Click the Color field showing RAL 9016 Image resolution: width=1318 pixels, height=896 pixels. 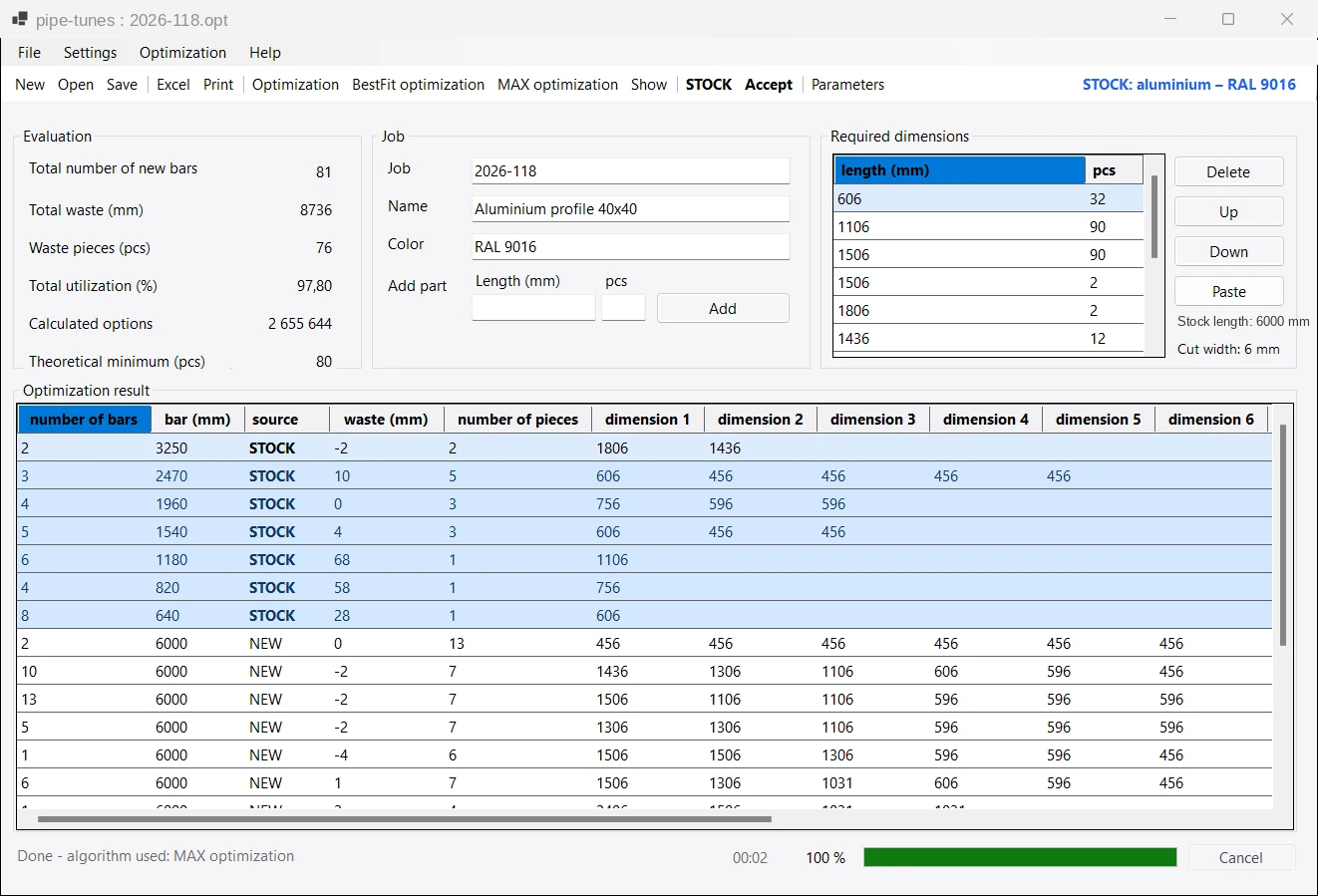[631, 246]
